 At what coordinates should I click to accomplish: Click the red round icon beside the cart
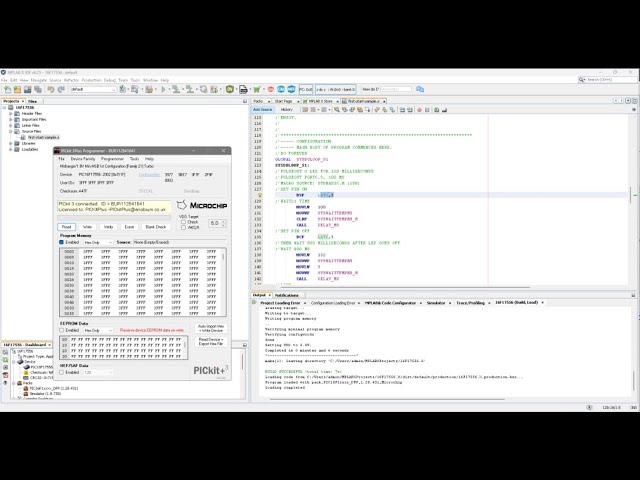[271, 89]
